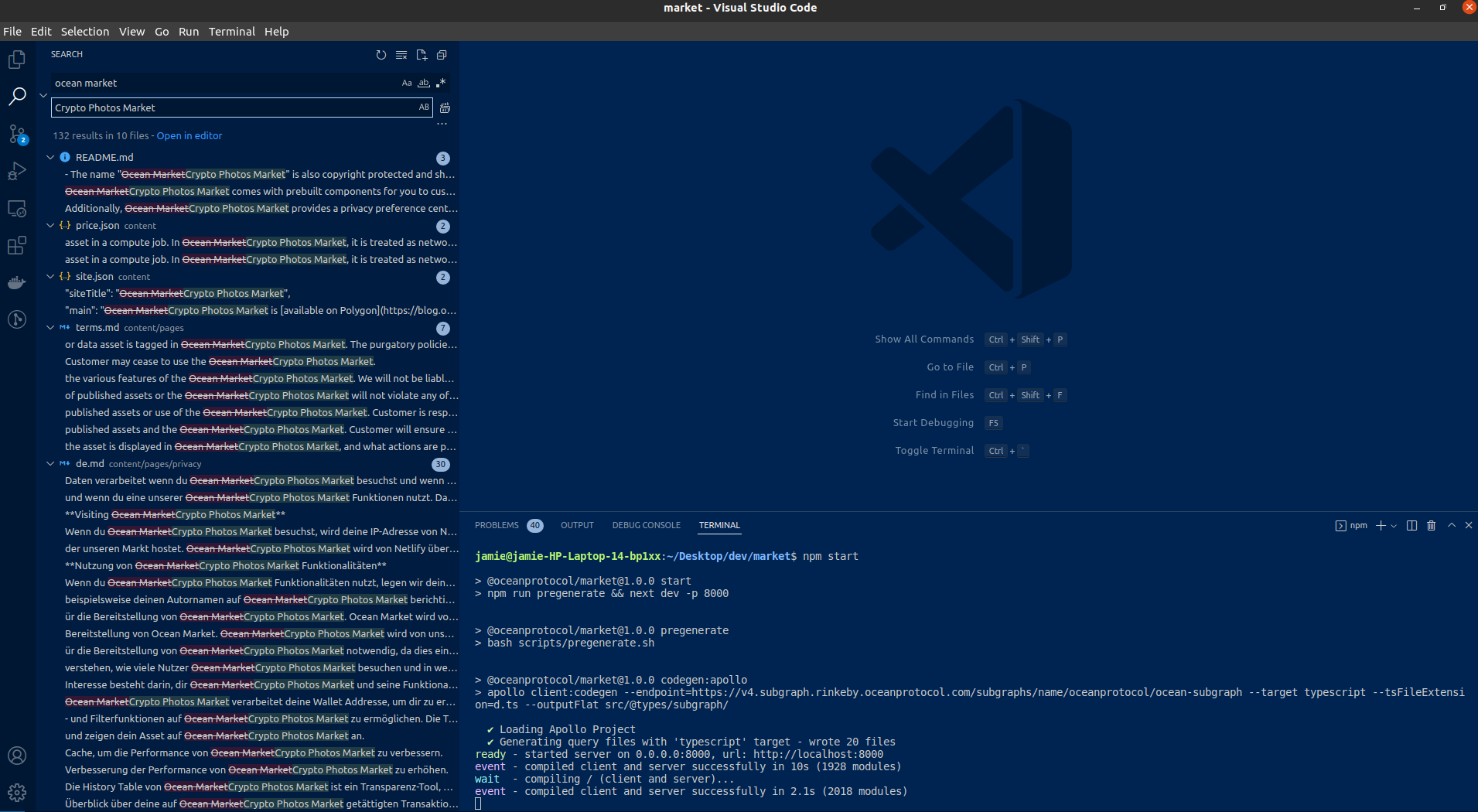Switch to the Output tab
Screen dimensions: 1478x812
[577, 525]
